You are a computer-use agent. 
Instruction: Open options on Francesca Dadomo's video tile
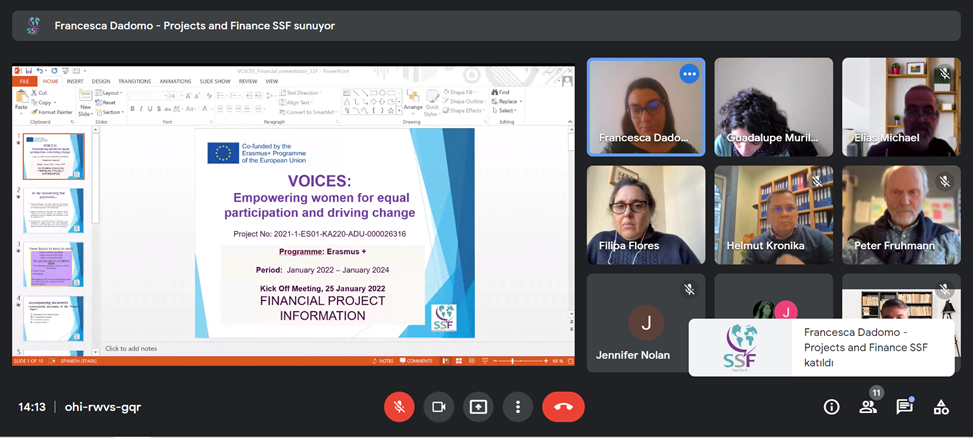coord(688,74)
